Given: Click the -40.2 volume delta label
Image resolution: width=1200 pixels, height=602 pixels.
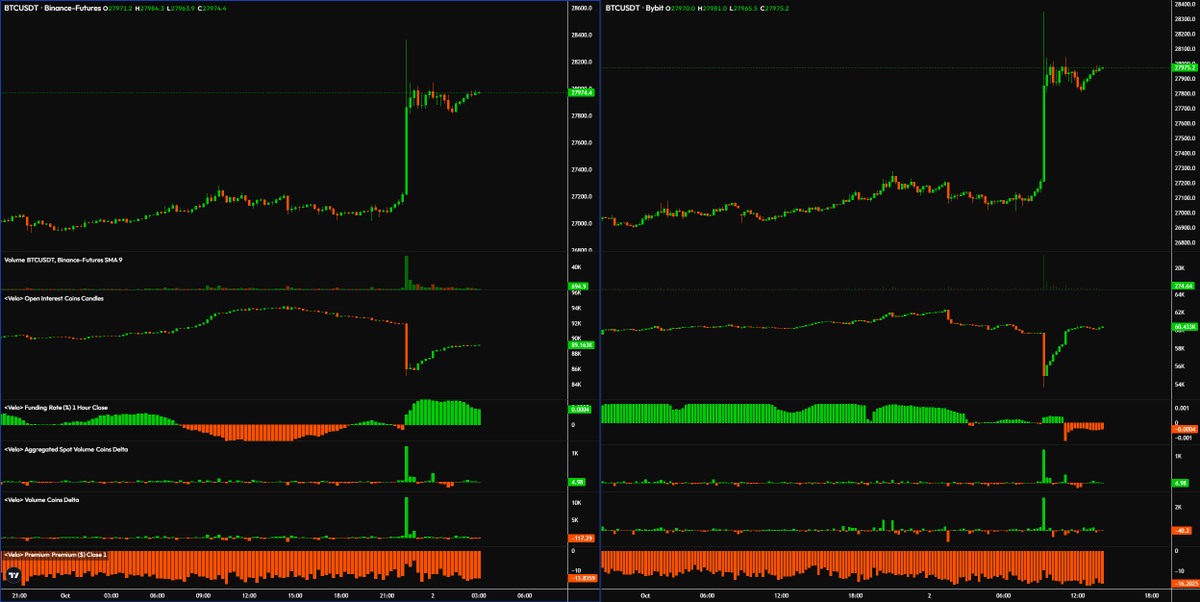Looking at the screenshot, I should pos(1181,530).
